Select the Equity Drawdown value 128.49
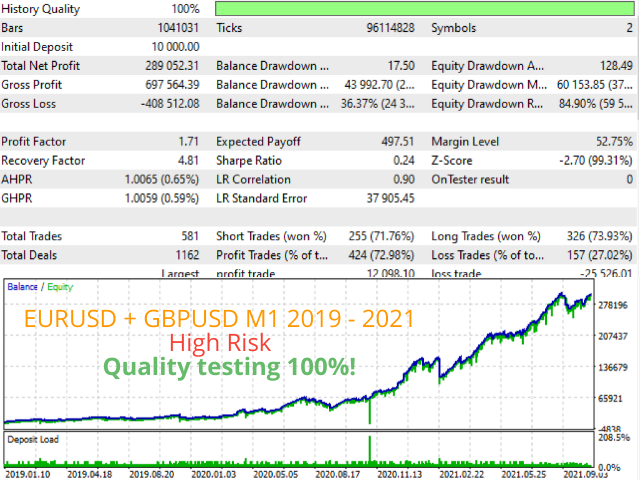The width and height of the screenshot is (640, 480). tap(616, 66)
